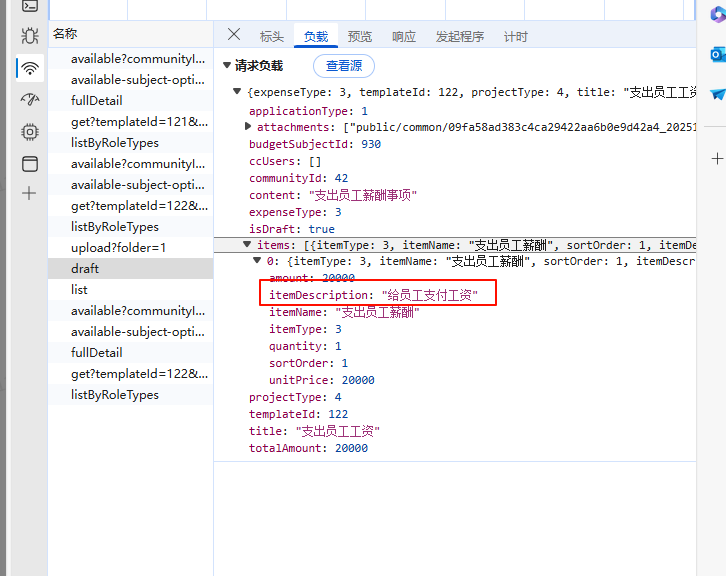
Task: Open the 计时 tab
Action: 516,37
